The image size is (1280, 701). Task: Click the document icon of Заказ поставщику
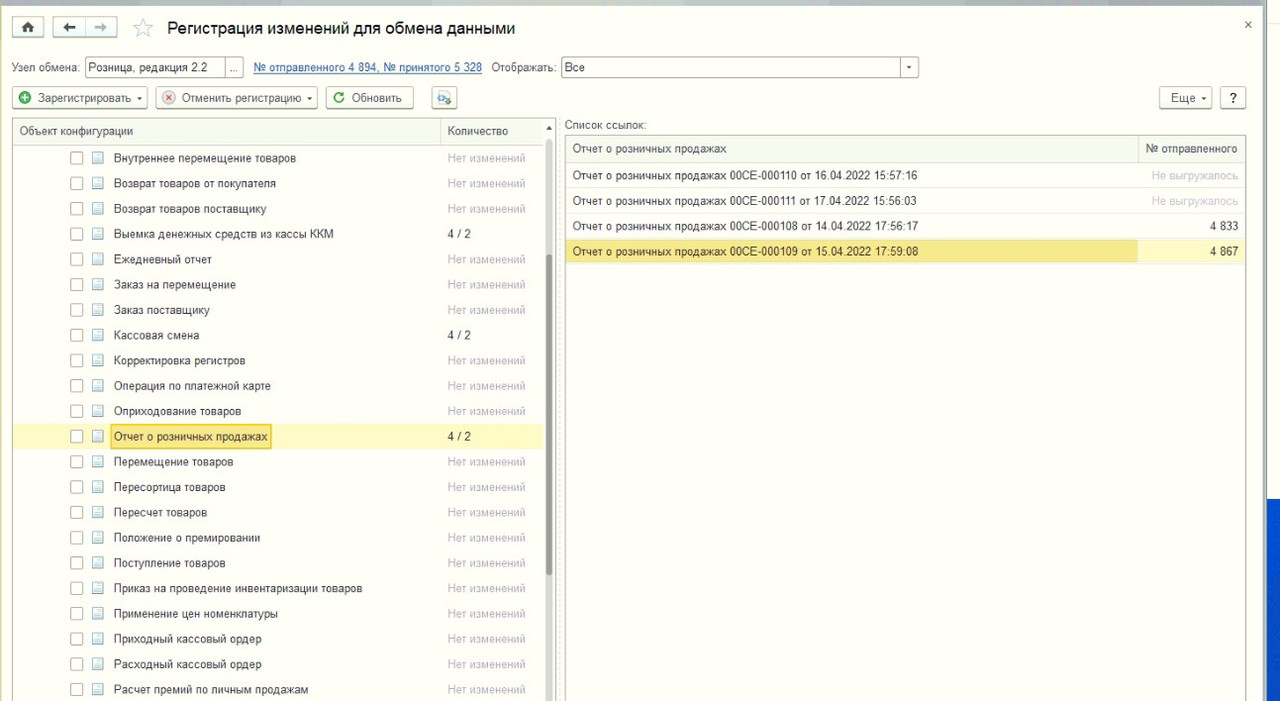click(98, 311)
